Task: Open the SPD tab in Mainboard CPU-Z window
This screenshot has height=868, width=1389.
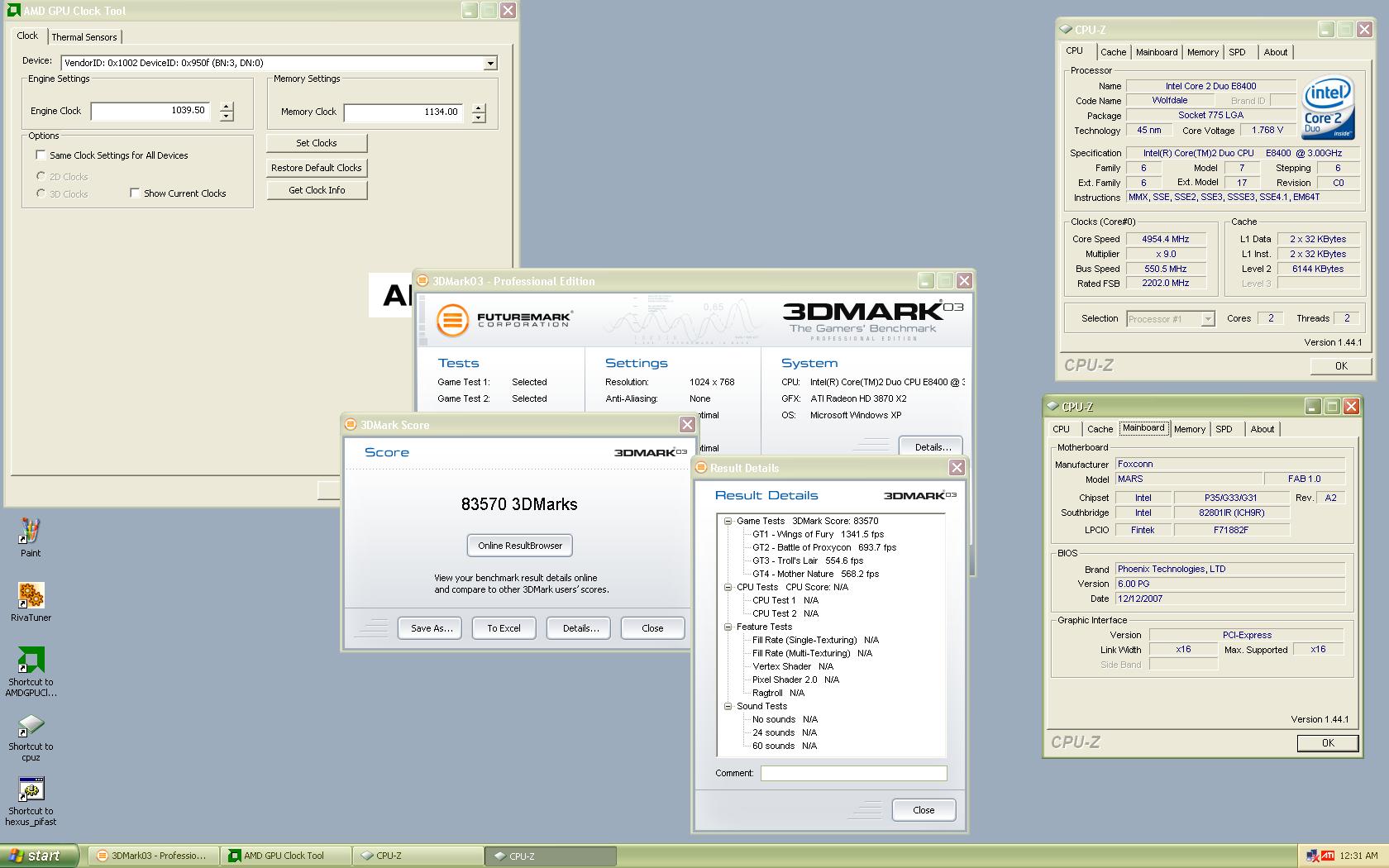Action: coord(1224,429)
